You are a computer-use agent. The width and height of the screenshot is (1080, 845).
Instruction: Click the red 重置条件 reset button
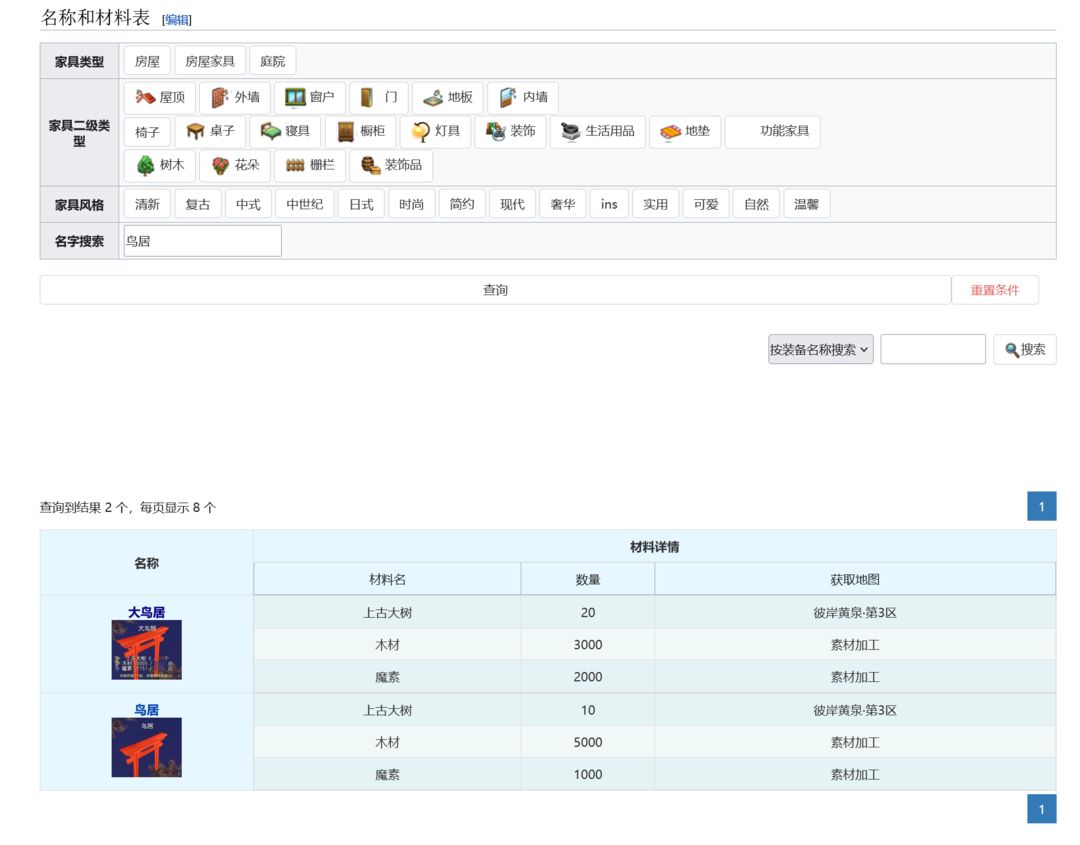coord(995,290)
